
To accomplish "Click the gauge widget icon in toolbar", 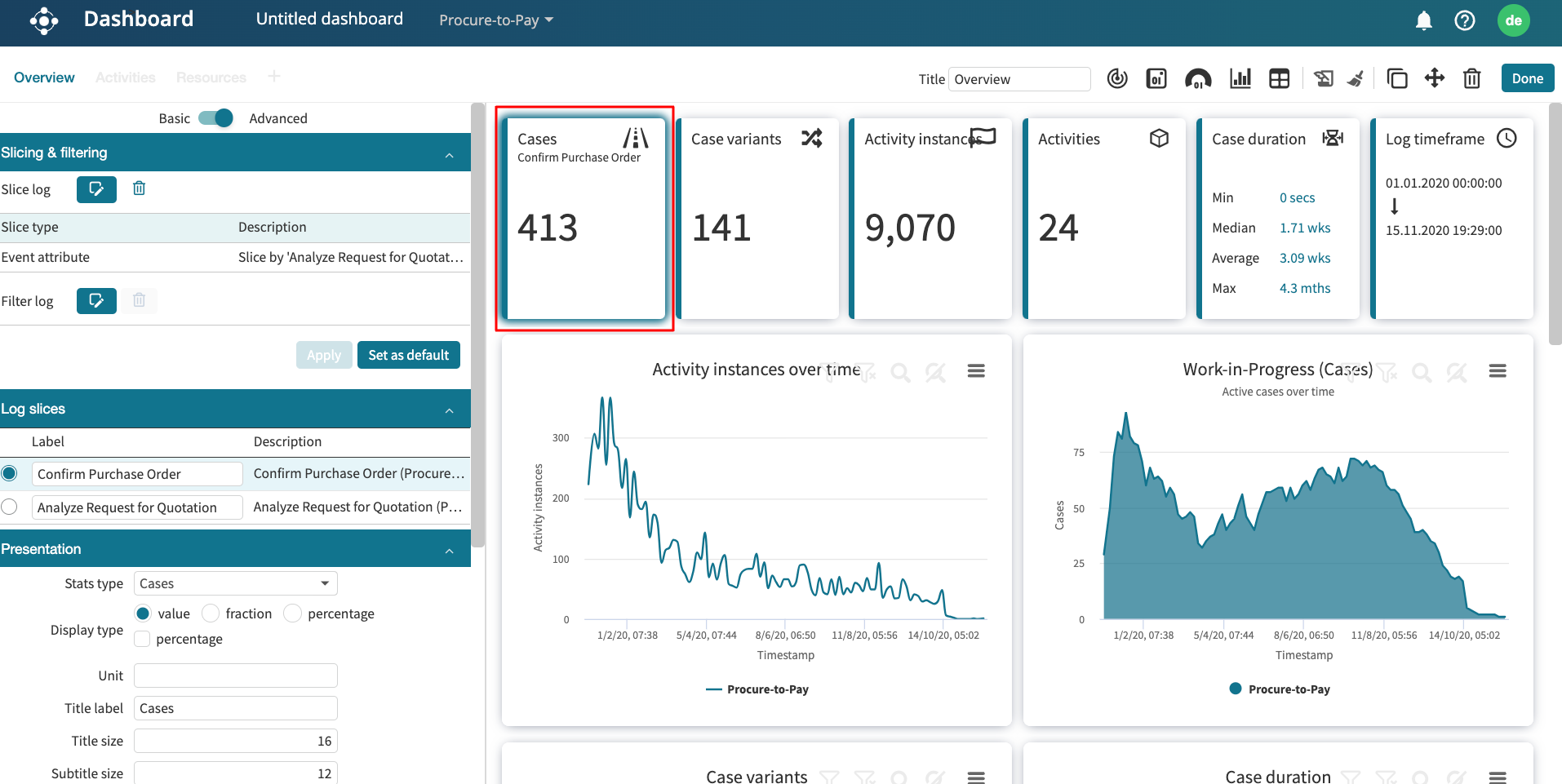I will coord(1197,78).
